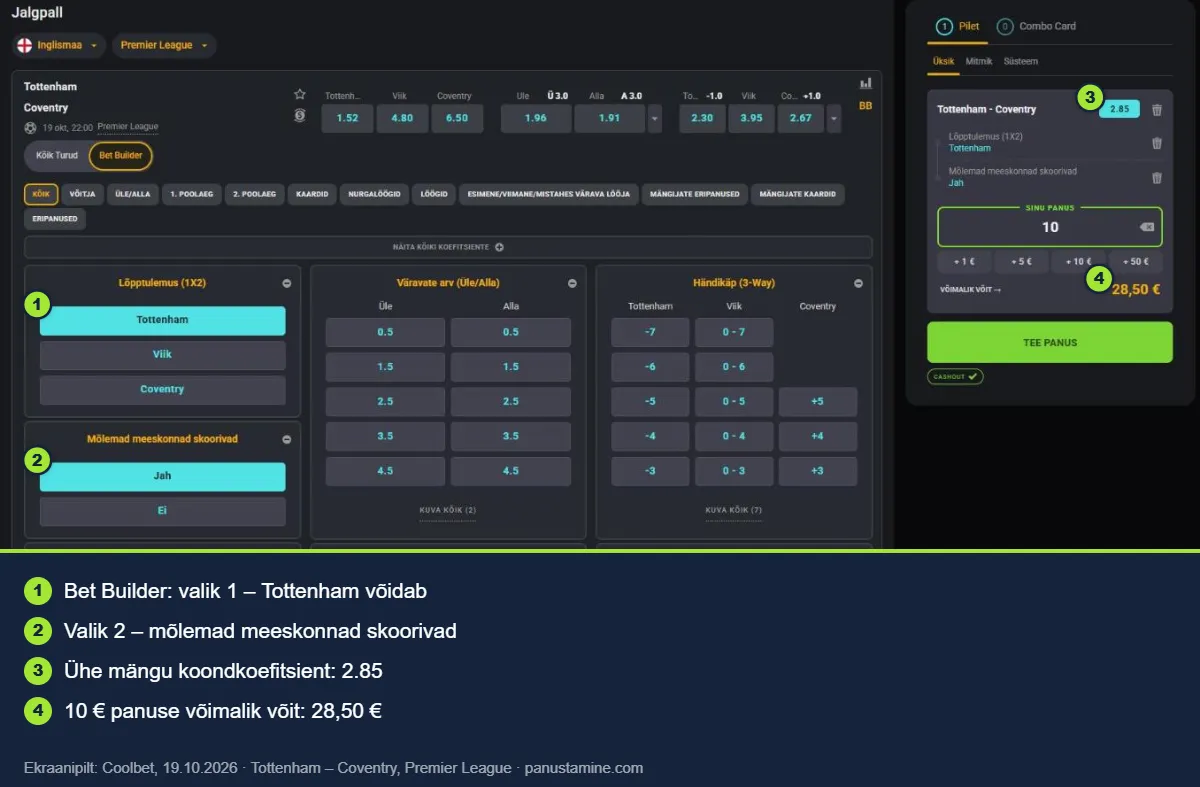Add +1 € to the stake
Screen dimensions: 1200x787
pyautogui.click(x=964, y=262)
